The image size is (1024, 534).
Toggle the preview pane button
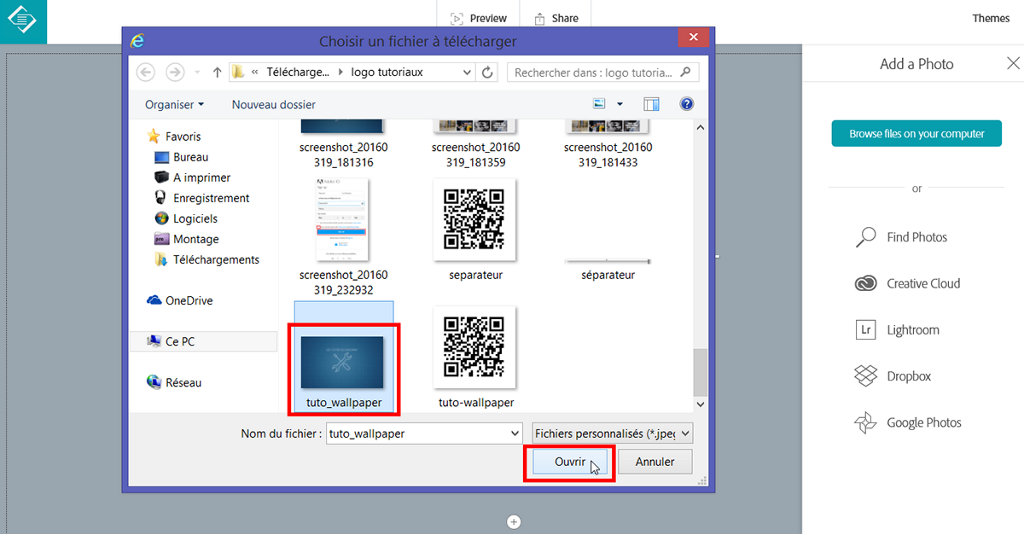(x=652, y=104)
